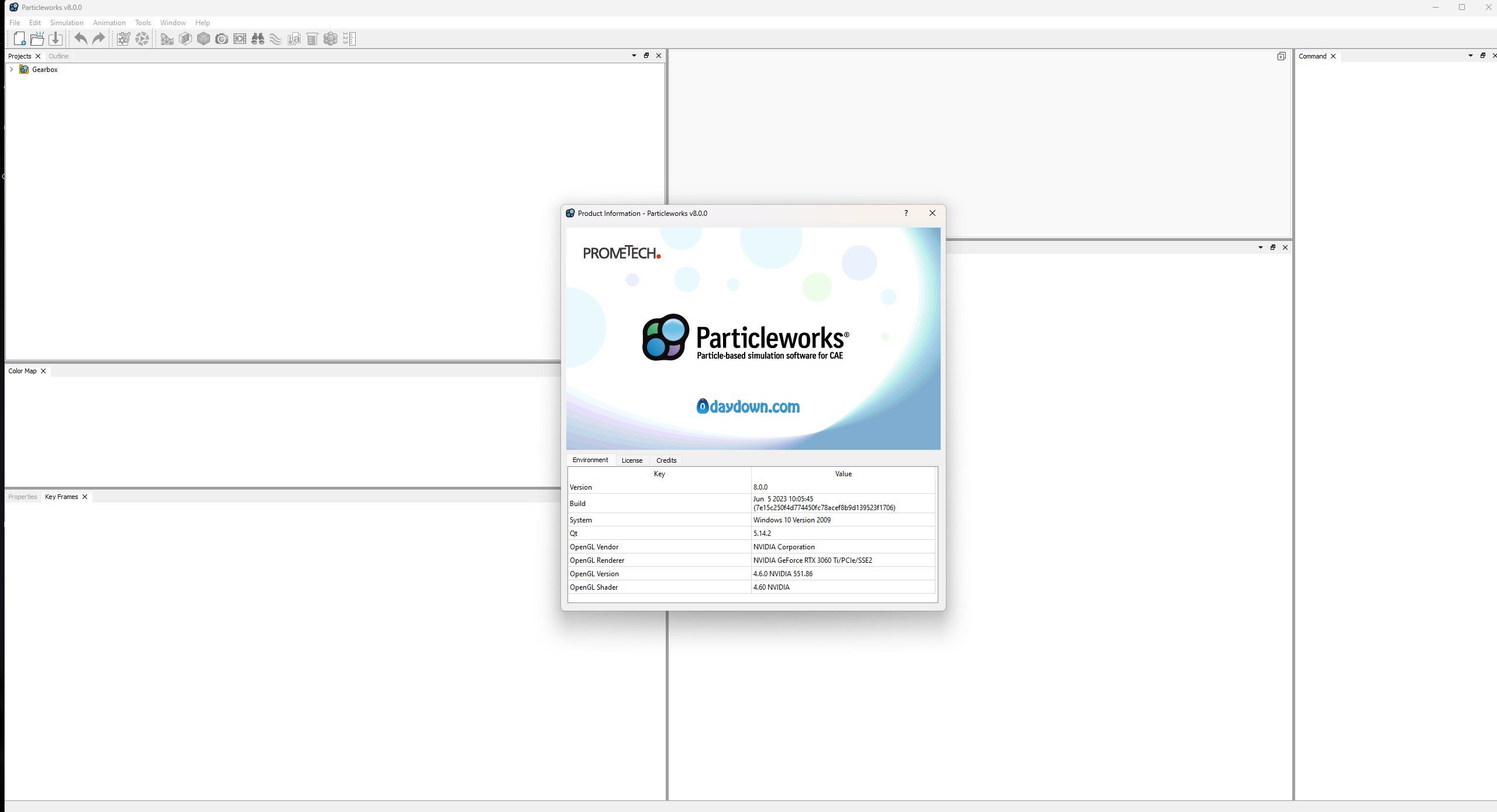Viewport: 1497px width, 812px height.
Task: Switch to the License tab in dialog
Action: click(x=632, y=460)
